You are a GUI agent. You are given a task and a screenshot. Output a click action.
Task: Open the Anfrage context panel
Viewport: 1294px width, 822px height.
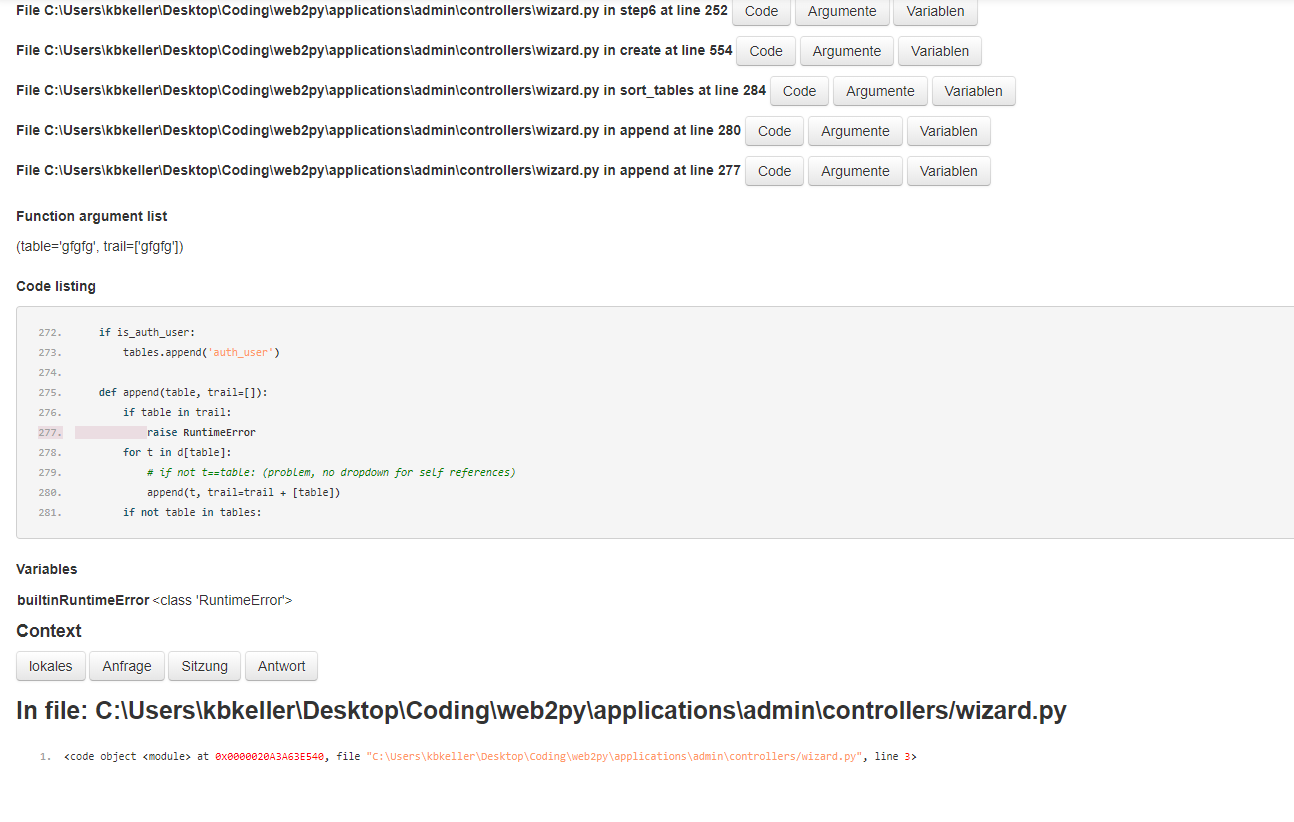pos(126,665)
